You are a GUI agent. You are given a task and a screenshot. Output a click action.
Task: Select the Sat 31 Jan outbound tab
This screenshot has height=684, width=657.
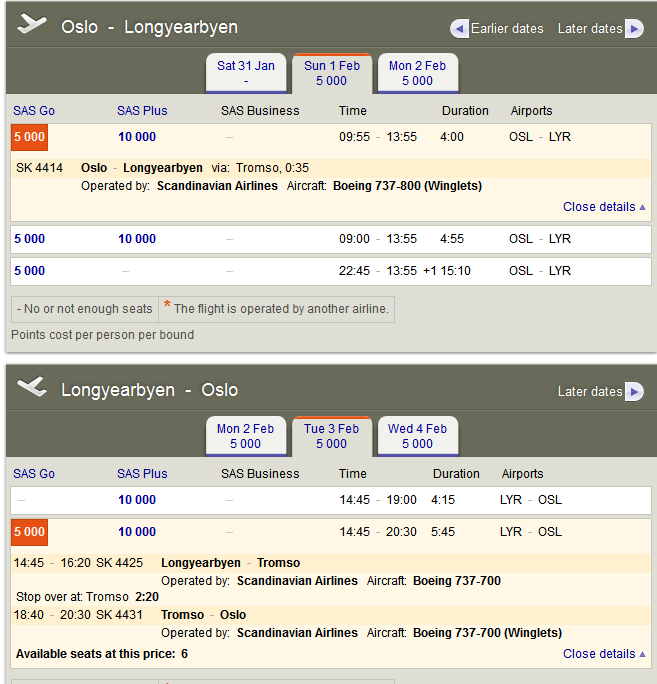(246, 73)
